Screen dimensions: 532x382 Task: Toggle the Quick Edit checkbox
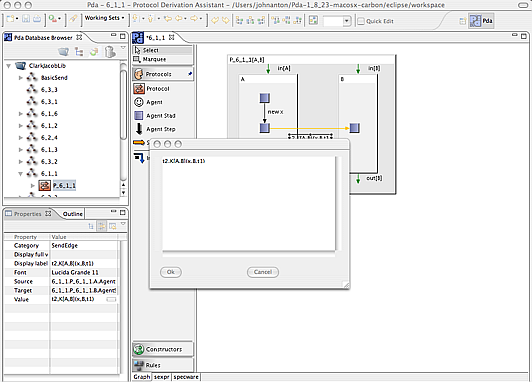click(361, 21)
